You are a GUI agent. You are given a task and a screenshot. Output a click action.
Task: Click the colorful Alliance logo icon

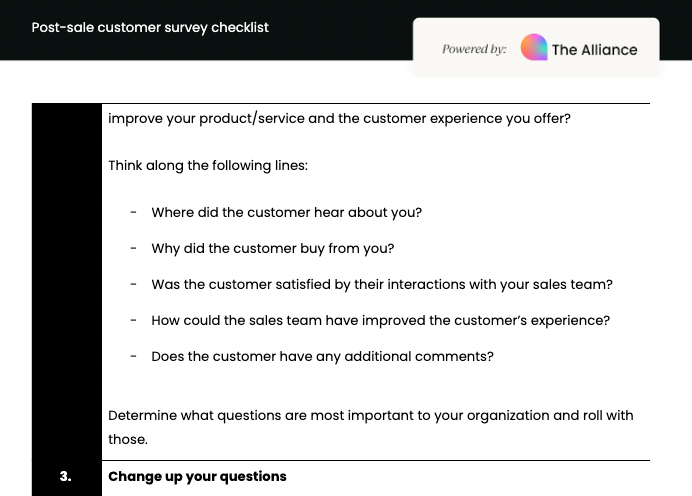tap(534, 48)
